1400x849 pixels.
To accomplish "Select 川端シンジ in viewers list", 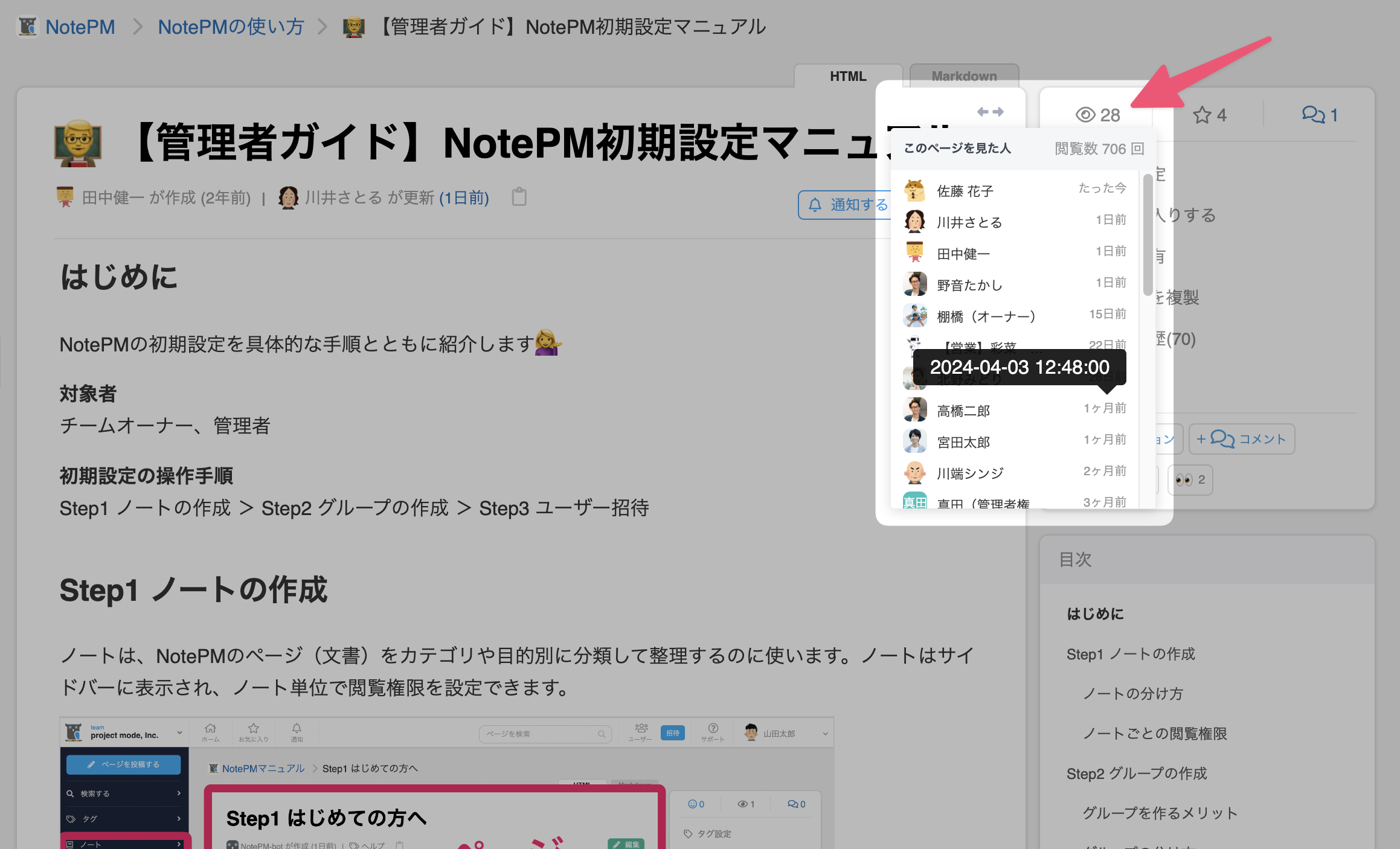I will pyautogui.click(x=1015, y=473).
